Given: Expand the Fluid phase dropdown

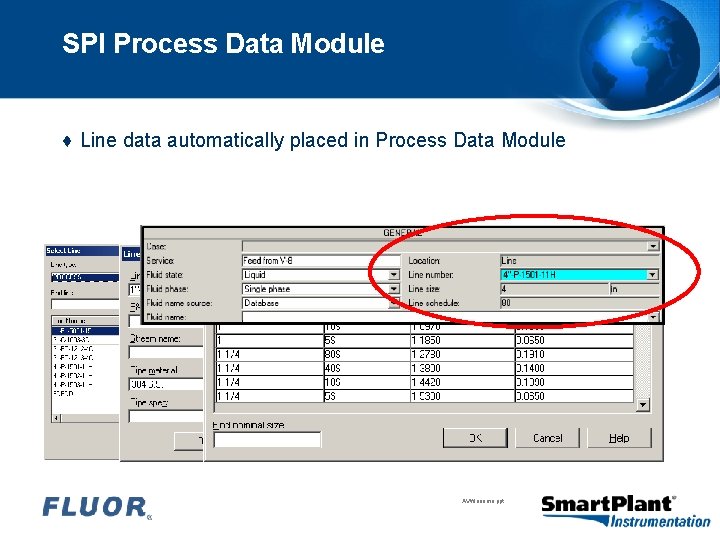Looking at the screenshot, I should (394, 289).
